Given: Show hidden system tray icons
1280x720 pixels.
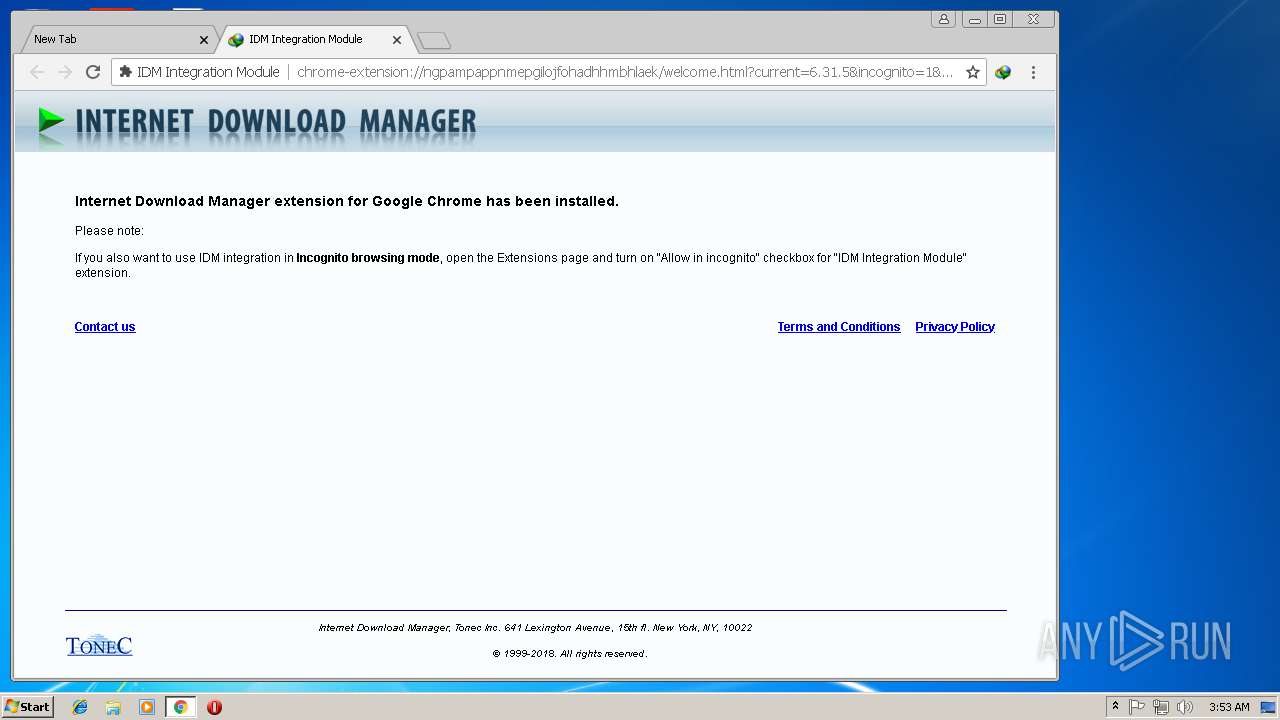Looking at the screenshot, I should 1115,707.
